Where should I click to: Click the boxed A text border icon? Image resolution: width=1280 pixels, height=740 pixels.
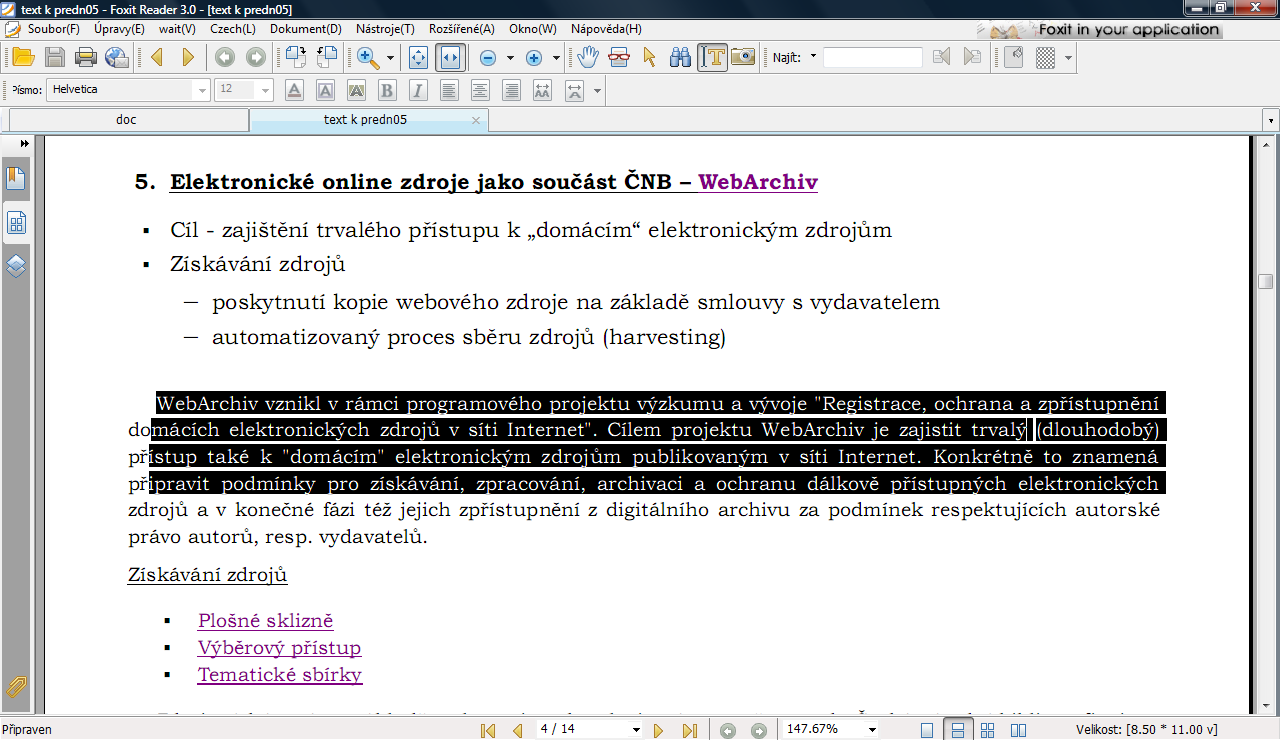pyautogui.click(x=325, y=90)
